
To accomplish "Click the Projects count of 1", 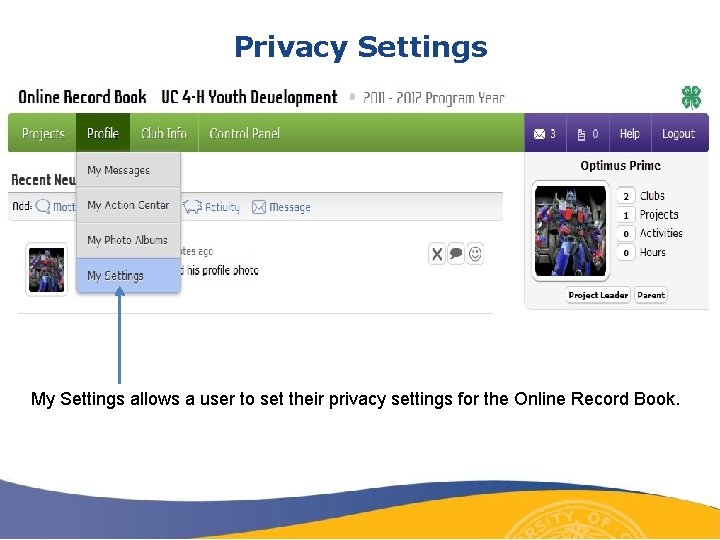I will pos(626,215).
